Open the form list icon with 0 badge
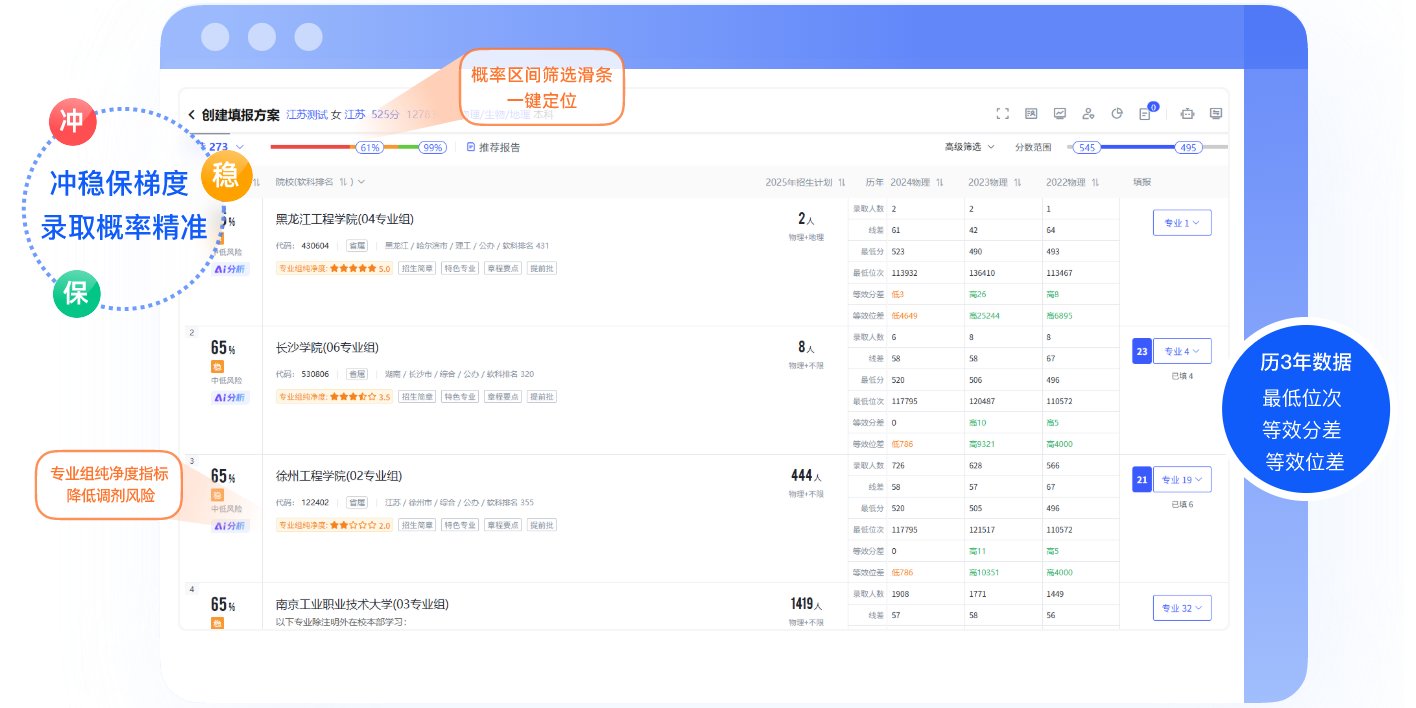 [x=1146, y=114]
